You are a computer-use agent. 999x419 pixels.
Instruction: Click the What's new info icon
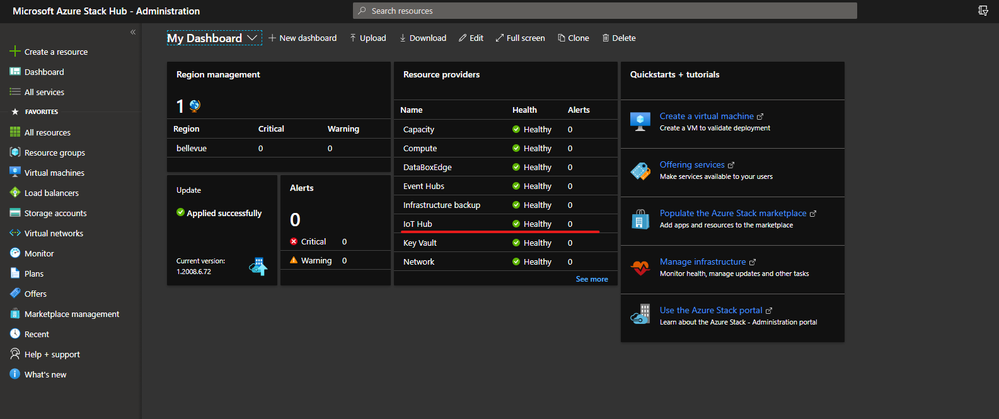pos(15,374)
